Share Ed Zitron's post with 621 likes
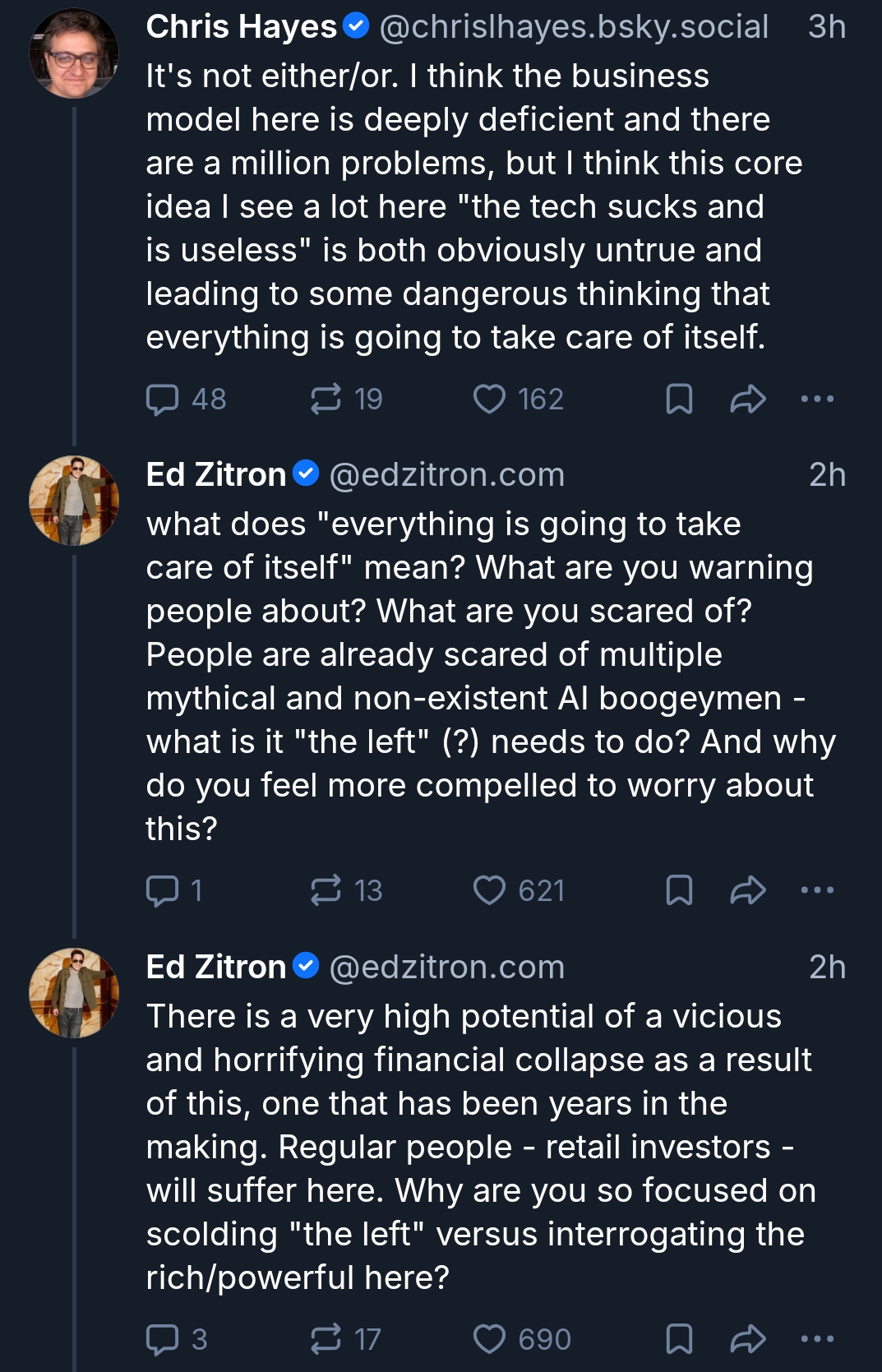Image resolution: width=882 pixels, height=1372 pixels. pyautogui.click(x=748, y=890)
